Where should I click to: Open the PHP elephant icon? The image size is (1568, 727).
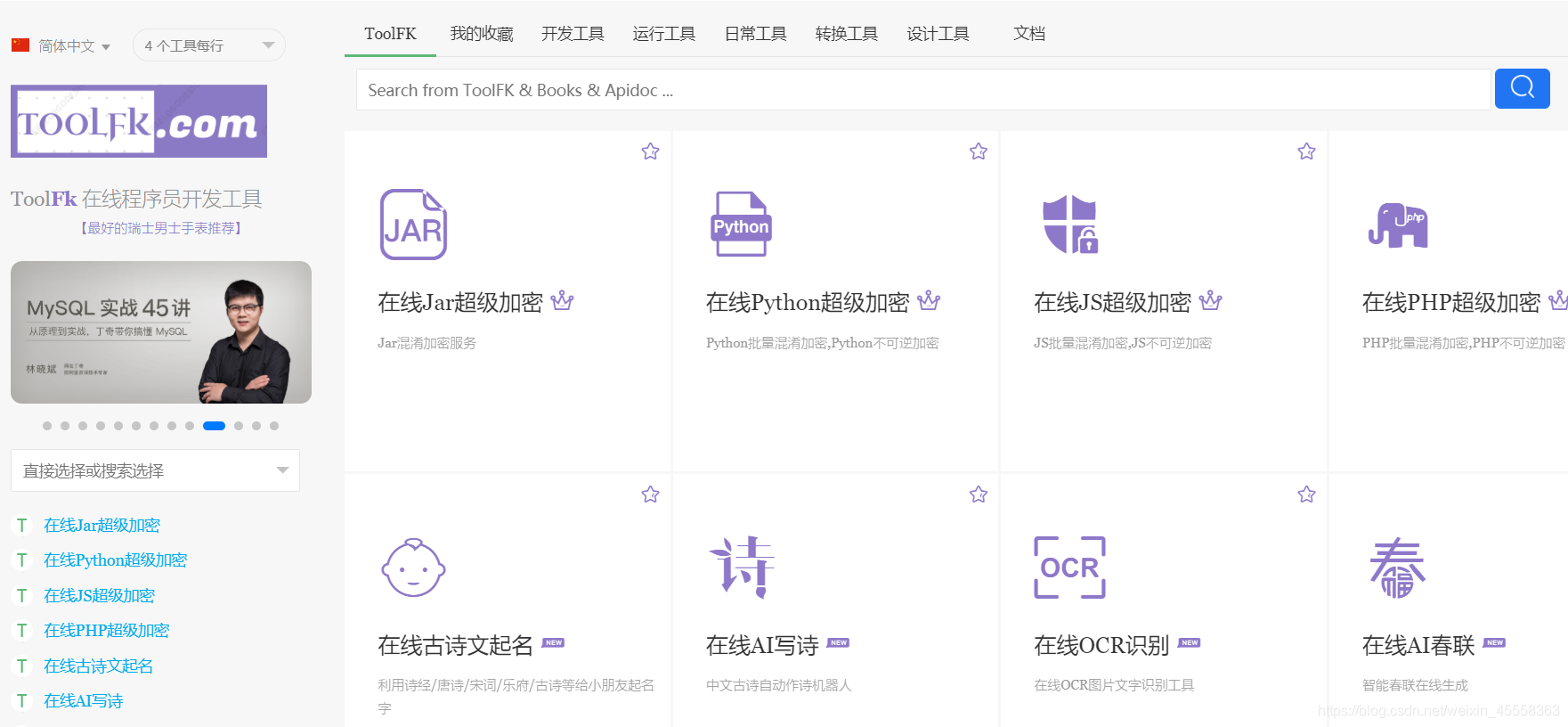tap(1398, 225)
